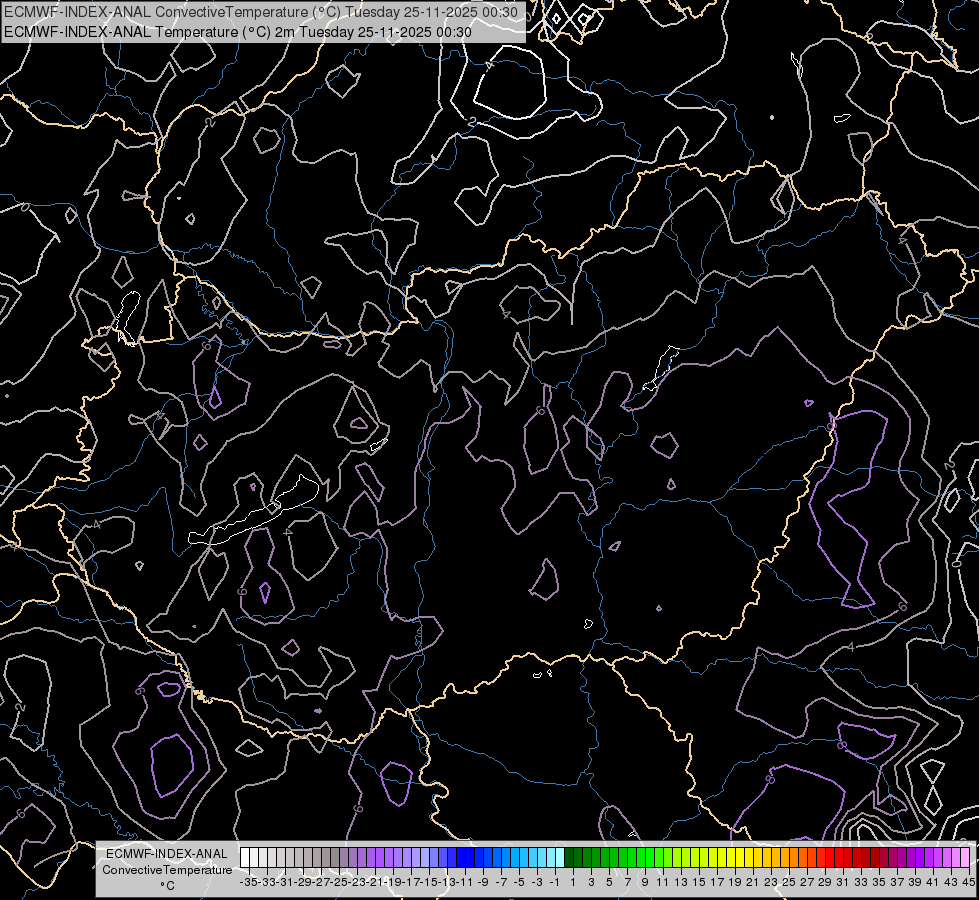Click the -35 value on the color scale
This screenshot has width=979, height=900.
(x=248, y=882)
